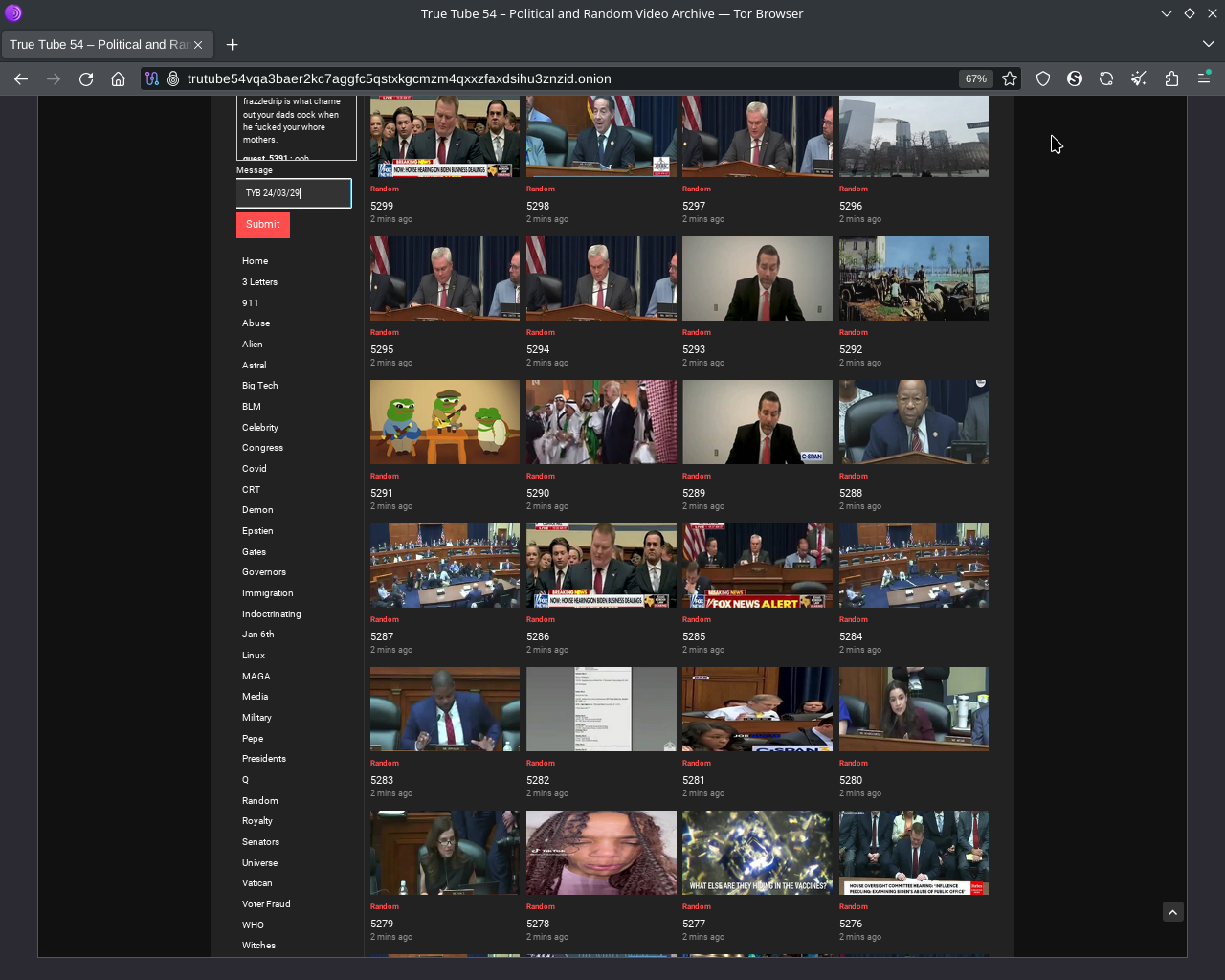Click the browser Back arrow

click(21, 79)
